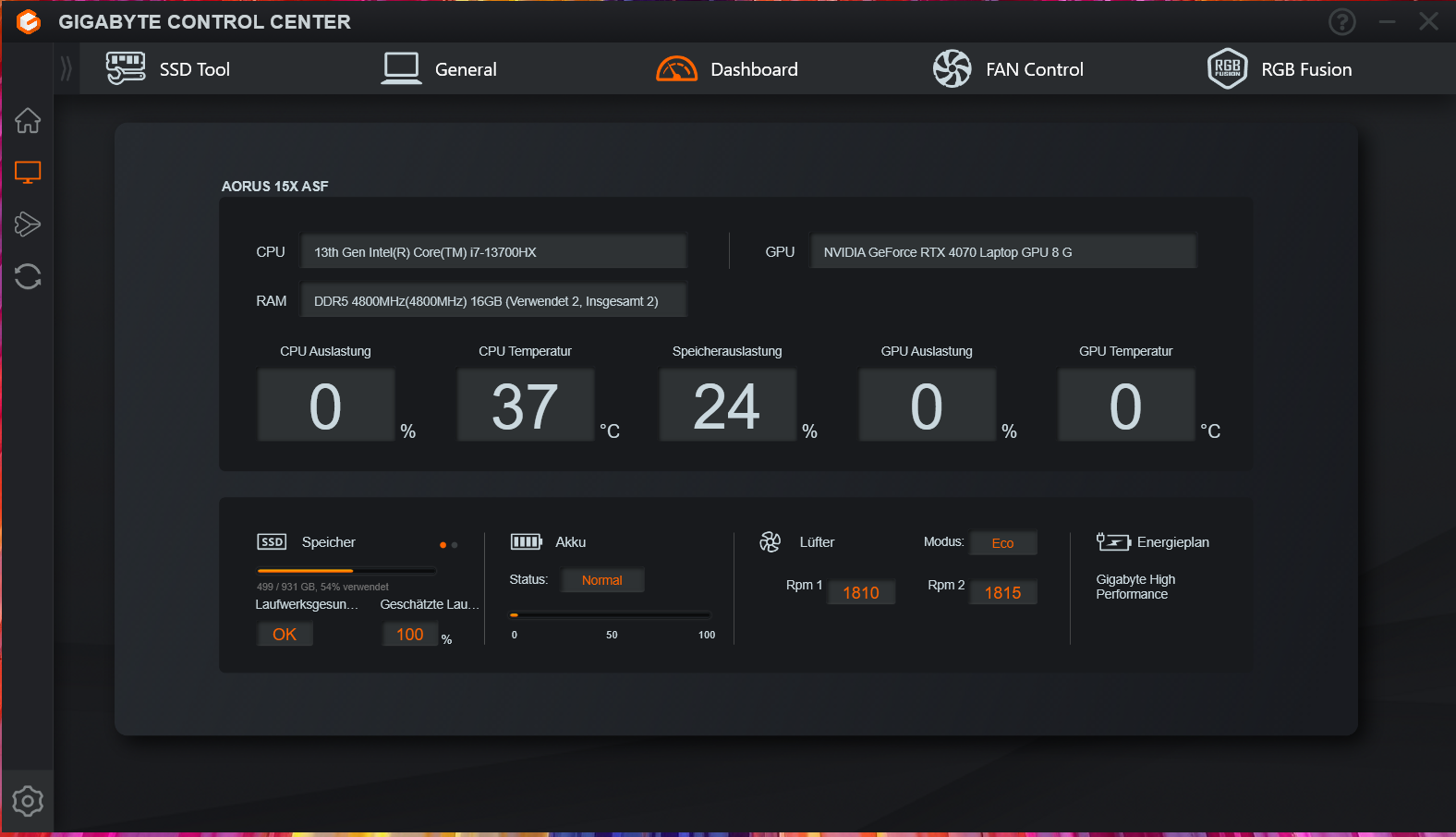The height and width of the screenshot is (837, 1456).
Task: Open settings gear at bottom left
Action: click(28, 801)
